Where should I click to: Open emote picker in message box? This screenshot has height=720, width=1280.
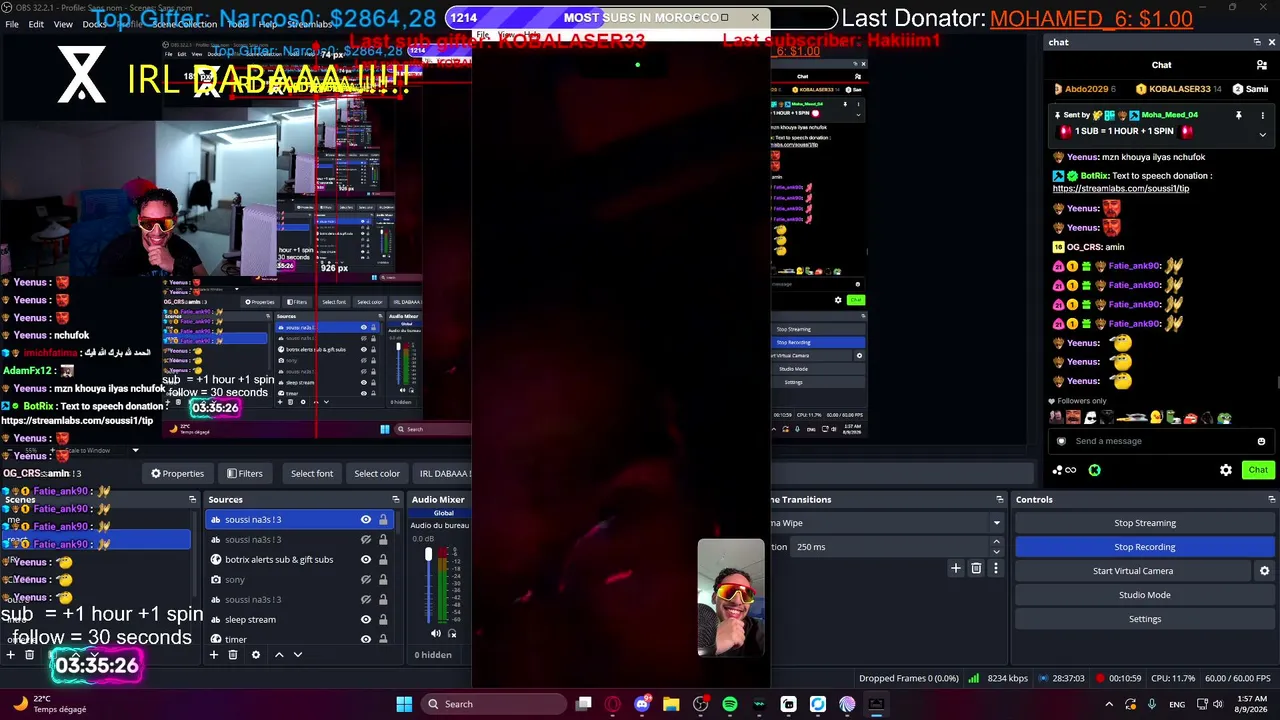point(1261,441)
